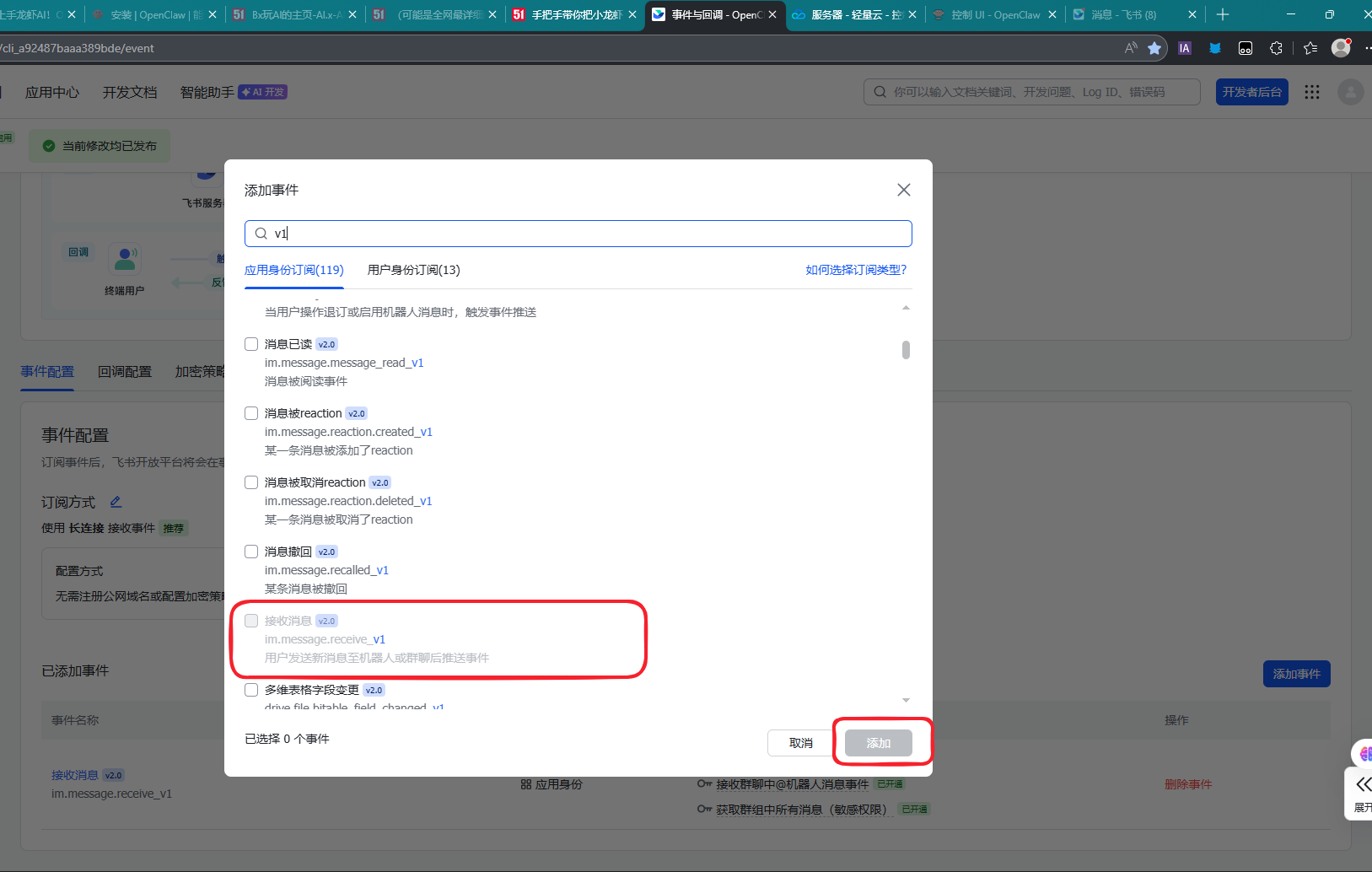Close the 添加事件 dialog with X icon

[903, 190]
